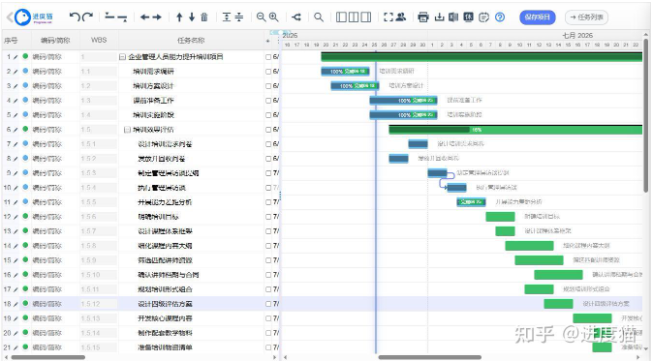Image resolution: width=651 pixels, height=362 pixels.
Task: Delete task using trash icon
Action: [x=204, y=17]
